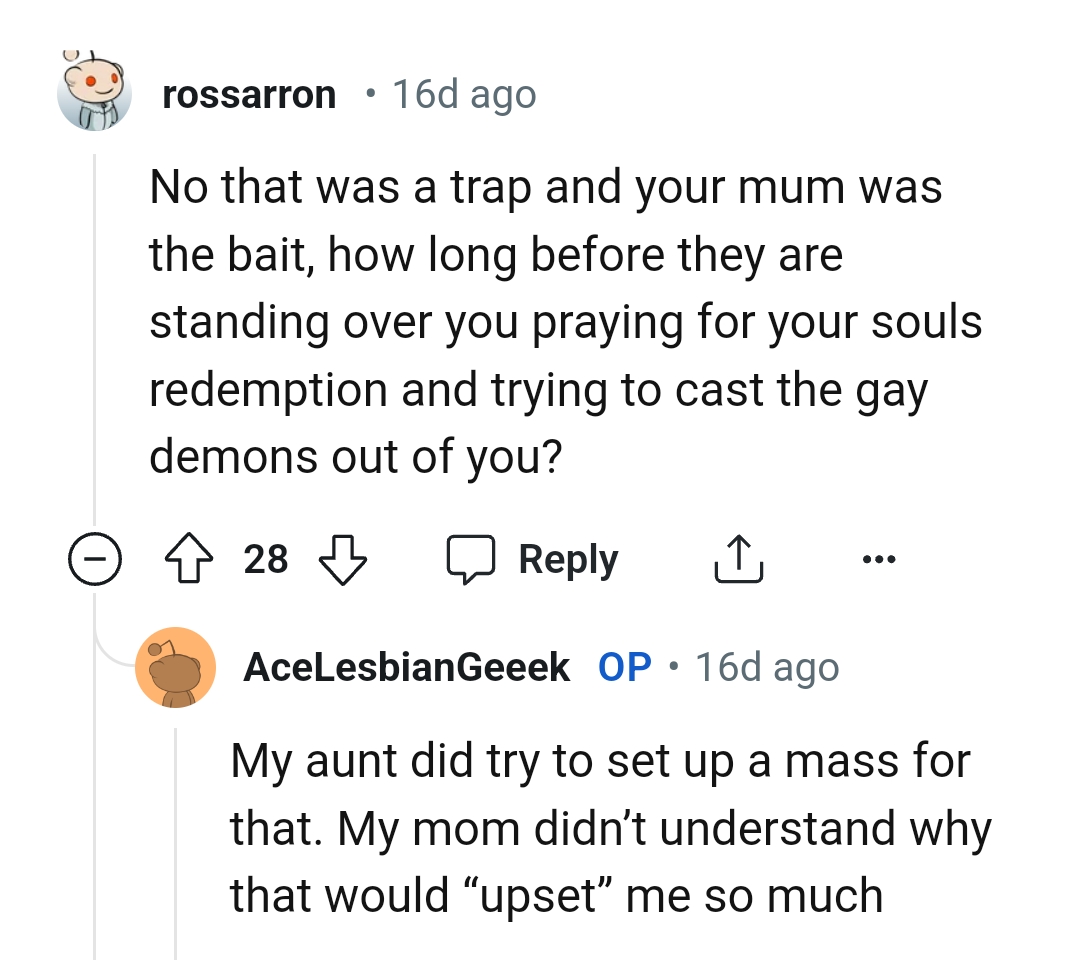The width and height of the screenshot is (1079, 960).
Task: Open the overflow menu on rossarron's comment
Action: 879,560
